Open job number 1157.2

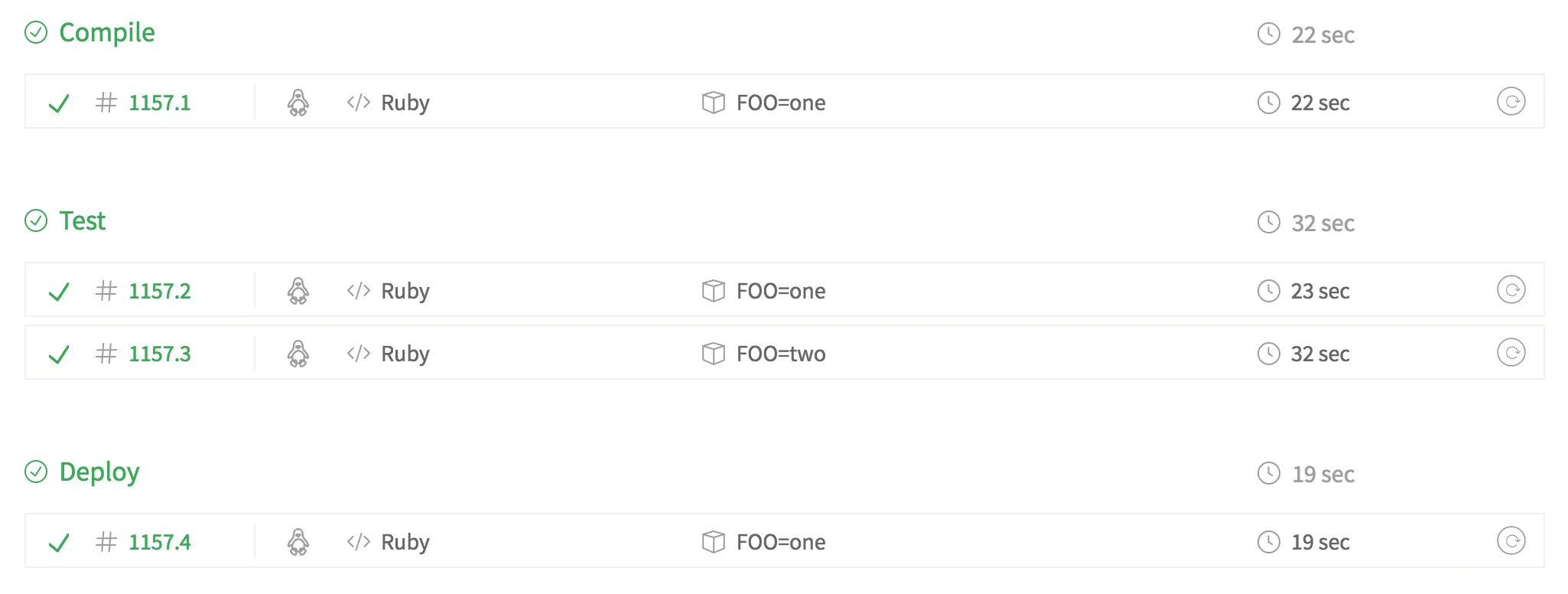159,291
